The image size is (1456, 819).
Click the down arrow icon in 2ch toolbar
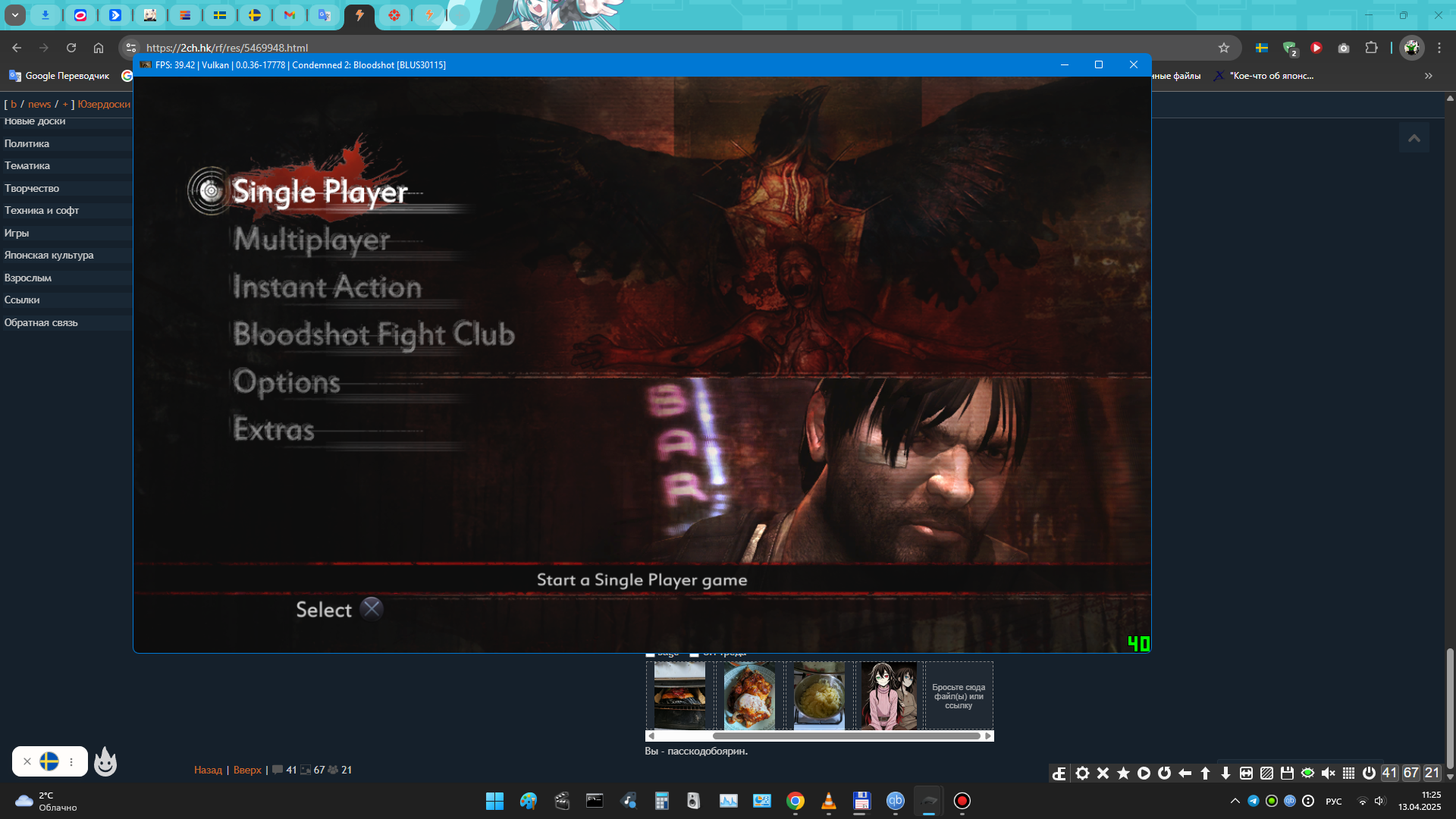(x=1225, y=773)
